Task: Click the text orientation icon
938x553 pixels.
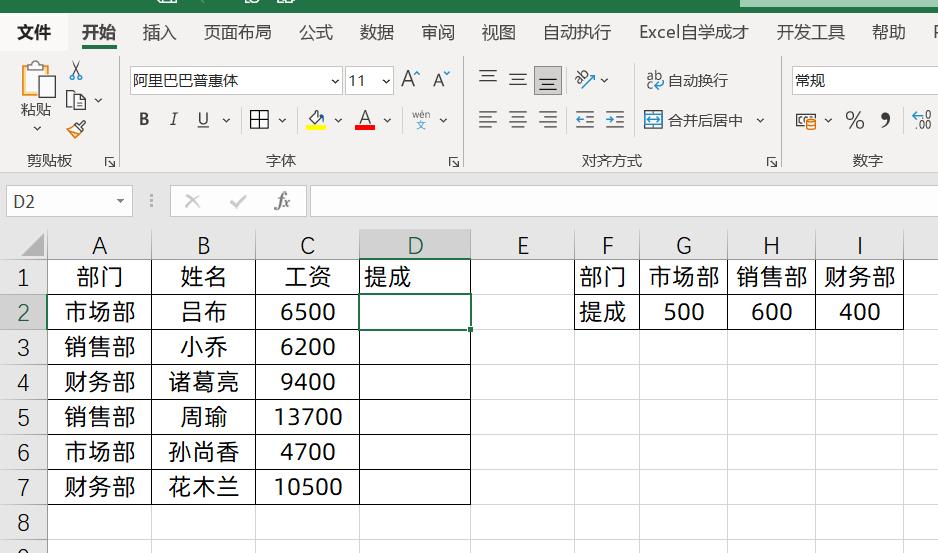Action: pos(585,80)
